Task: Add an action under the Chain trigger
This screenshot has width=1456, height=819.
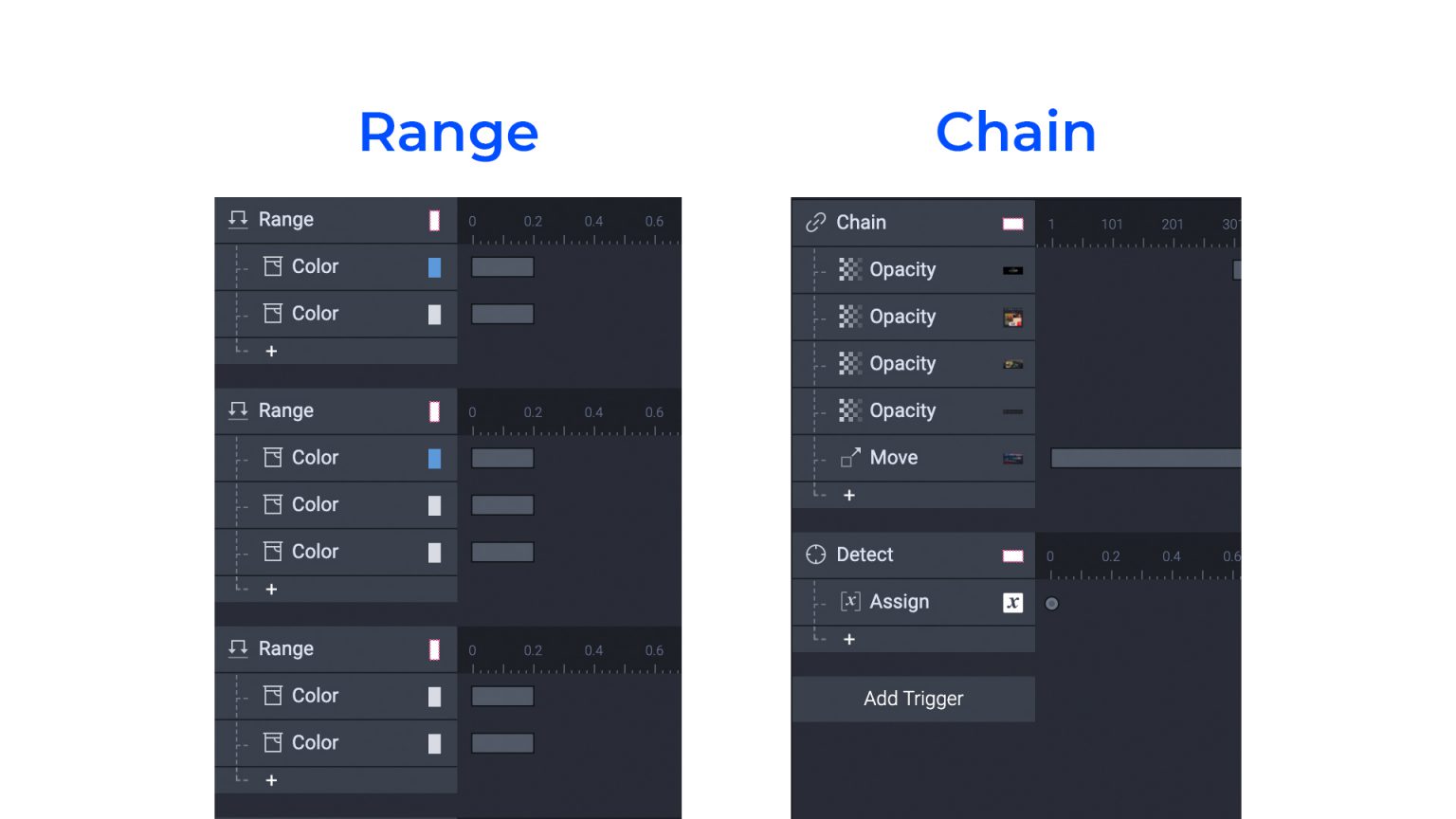Action: tap(849, 496)
